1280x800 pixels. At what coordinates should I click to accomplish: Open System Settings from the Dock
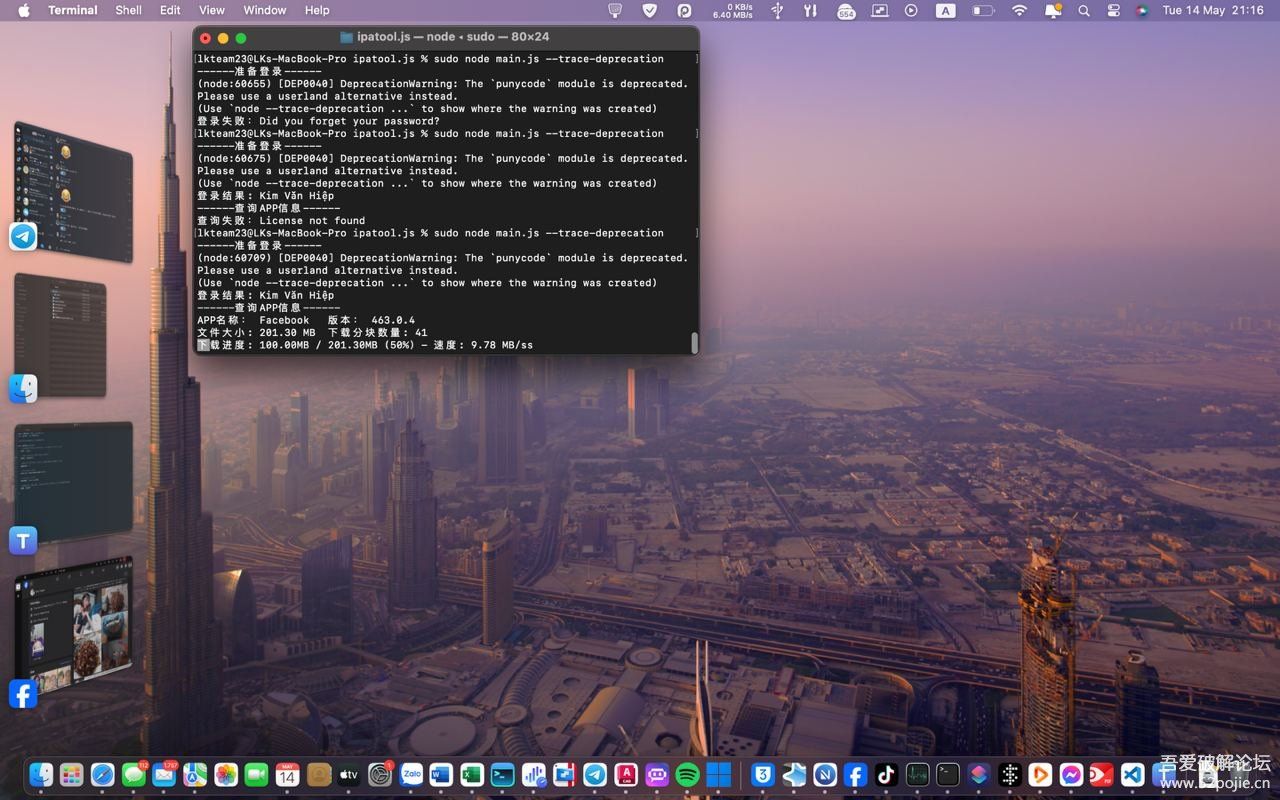(380, 774)
